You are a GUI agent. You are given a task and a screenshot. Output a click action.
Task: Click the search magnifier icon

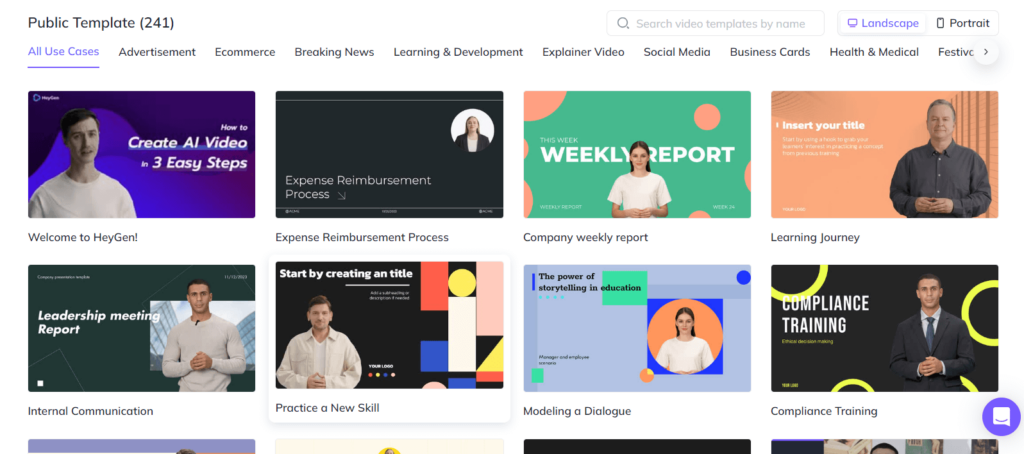click(624, 24)
